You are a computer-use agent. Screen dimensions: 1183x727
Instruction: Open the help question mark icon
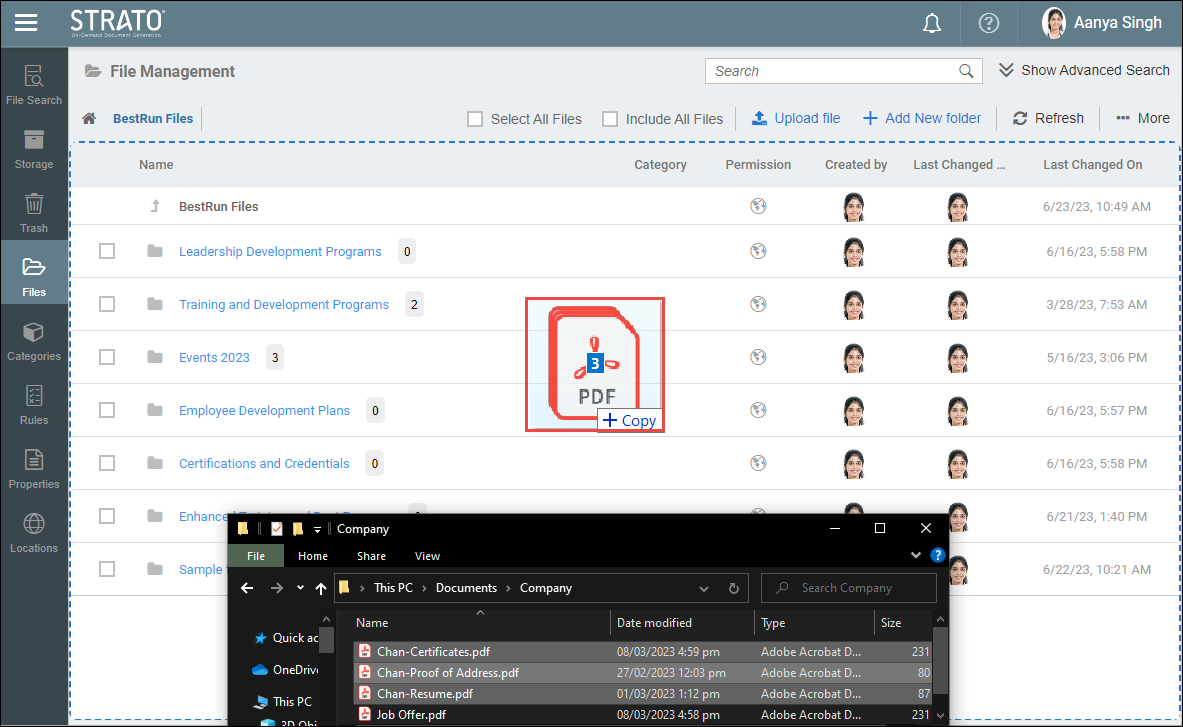tap(988, 23)
